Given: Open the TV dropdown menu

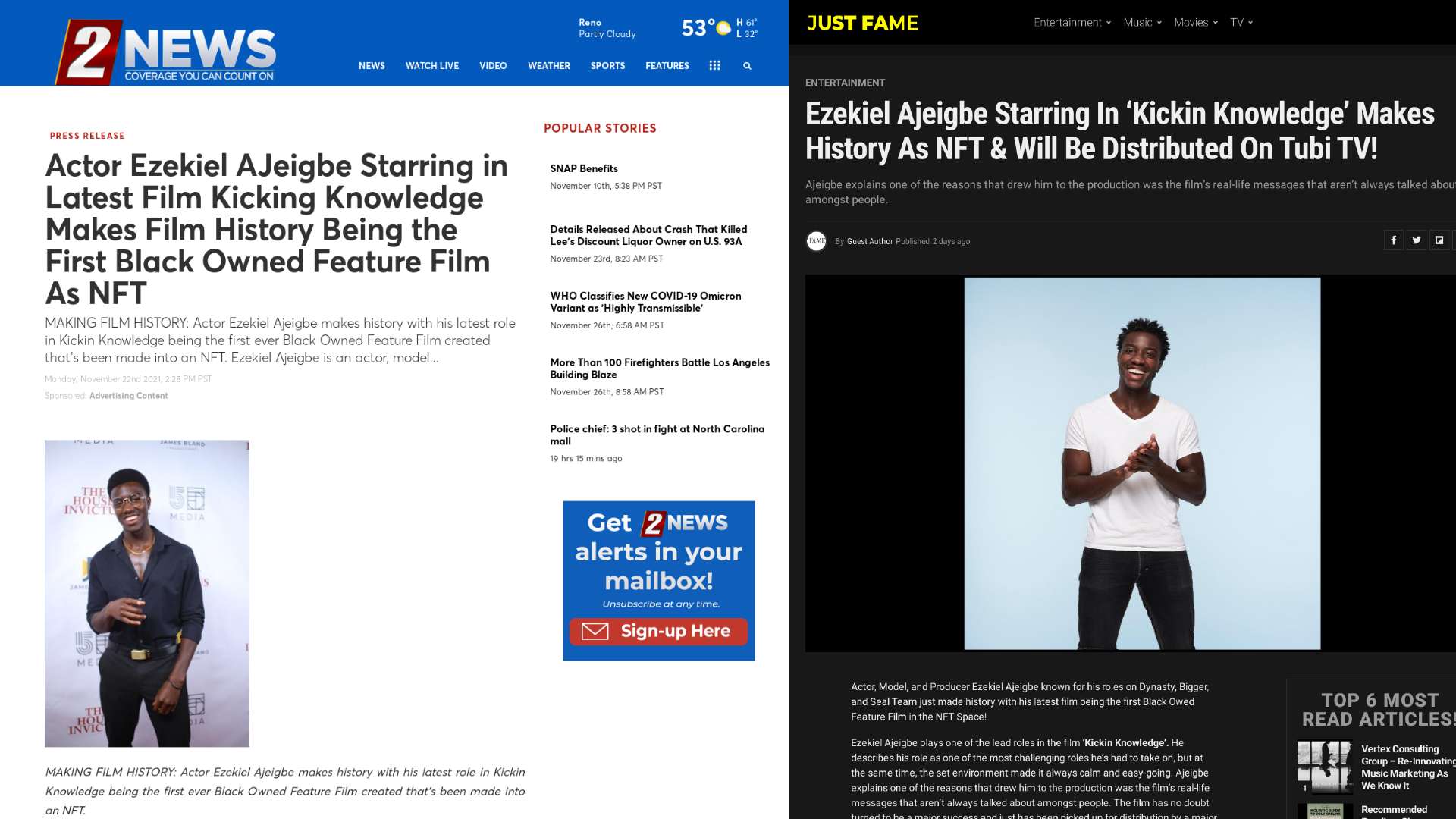Looking at the screenshot, I should pos(1239,22).
